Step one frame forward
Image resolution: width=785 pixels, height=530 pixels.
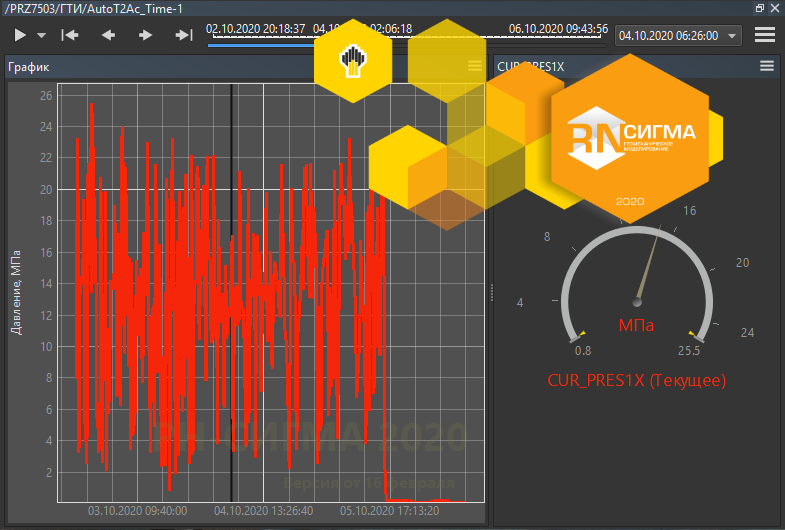pos(146,35)
